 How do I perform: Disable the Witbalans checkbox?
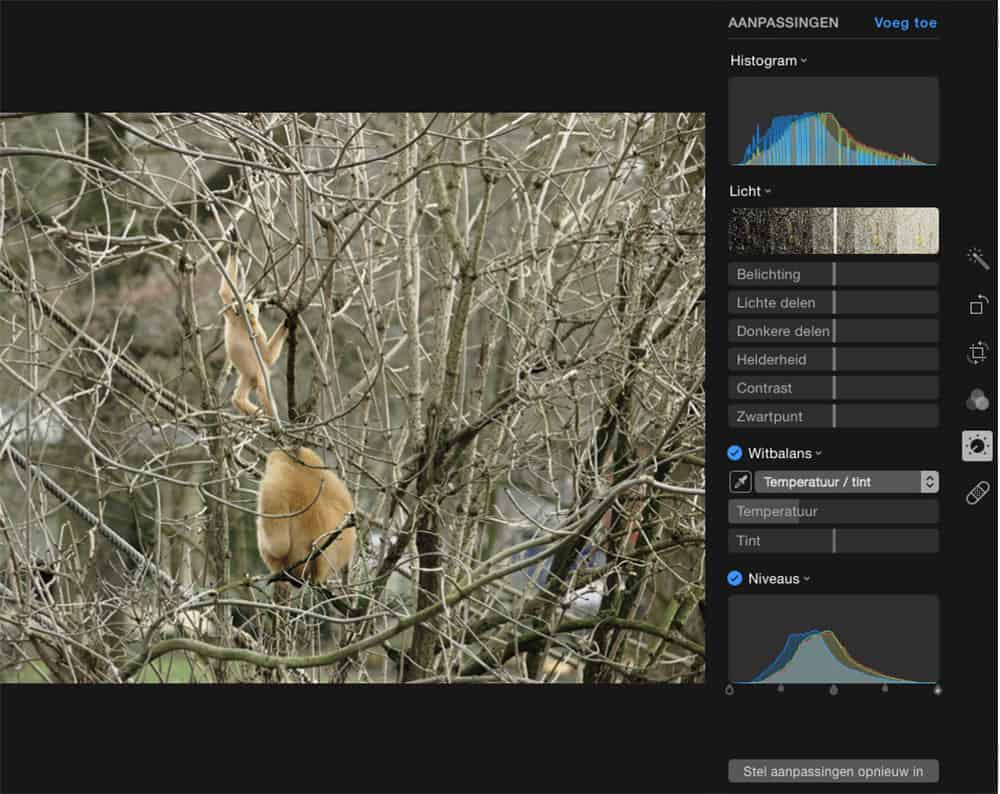735,453
